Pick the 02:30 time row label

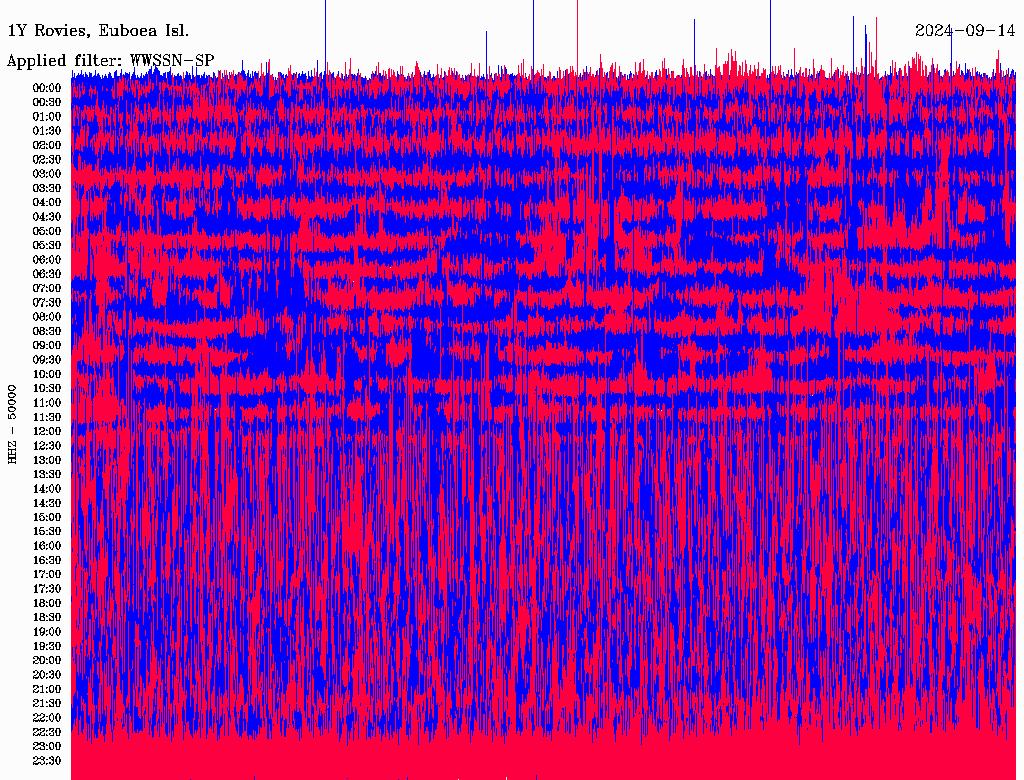tap(47, 159)
